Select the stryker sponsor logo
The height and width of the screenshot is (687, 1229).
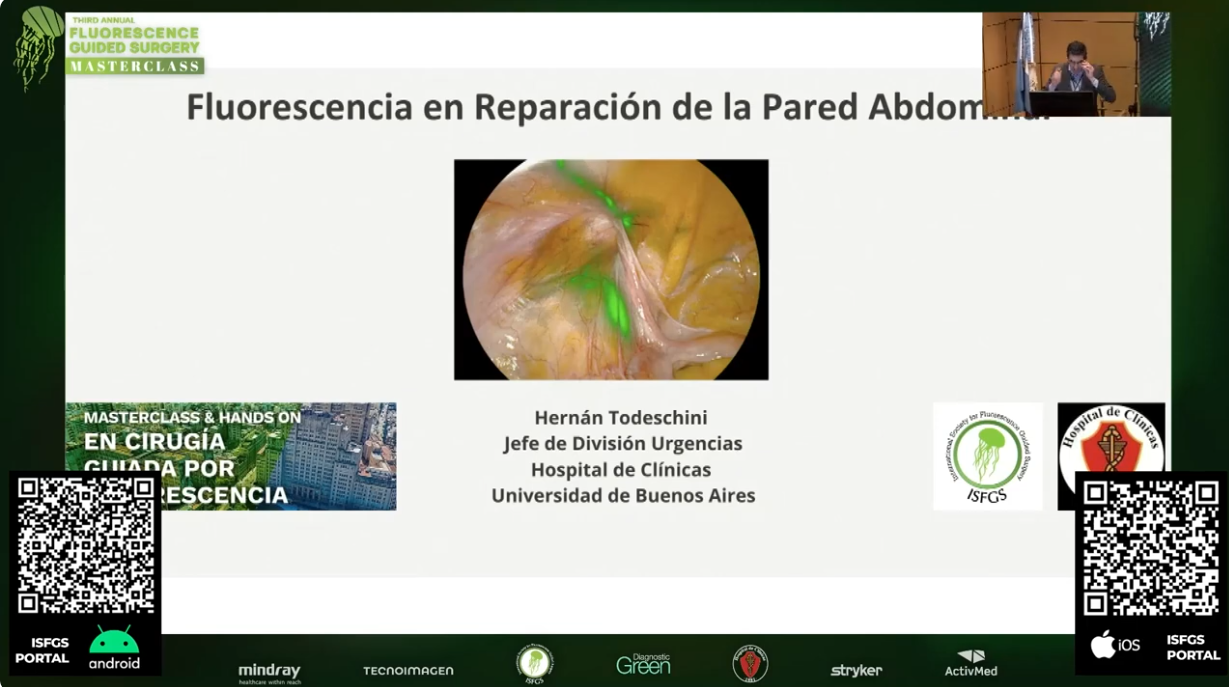(x=856, y=670)
